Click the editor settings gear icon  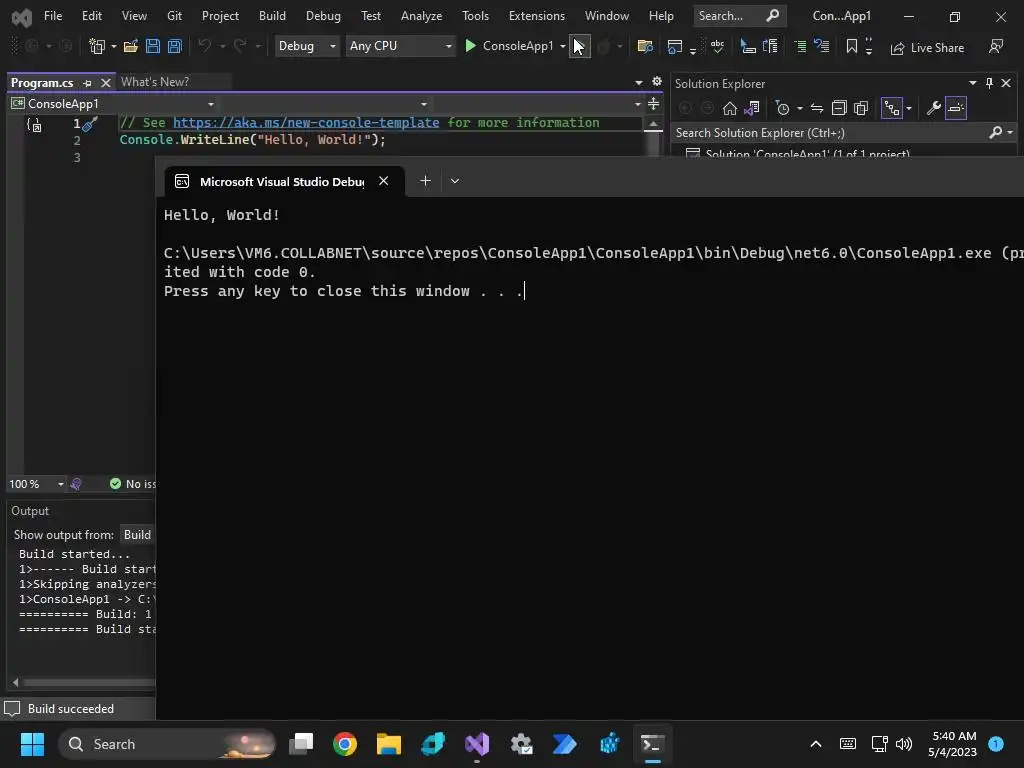click(x=657, y=82)
